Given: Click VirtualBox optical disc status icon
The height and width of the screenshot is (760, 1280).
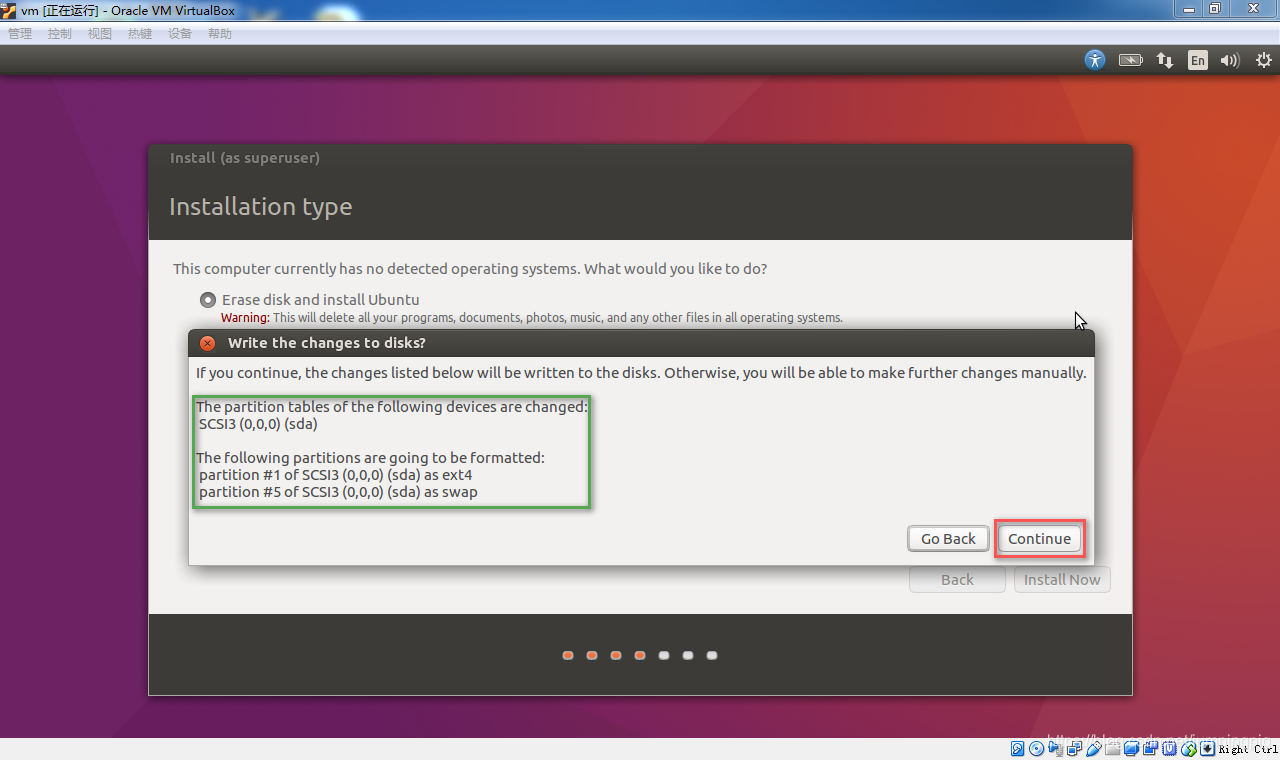Looking at the screenshot, I should [1036, 748].
